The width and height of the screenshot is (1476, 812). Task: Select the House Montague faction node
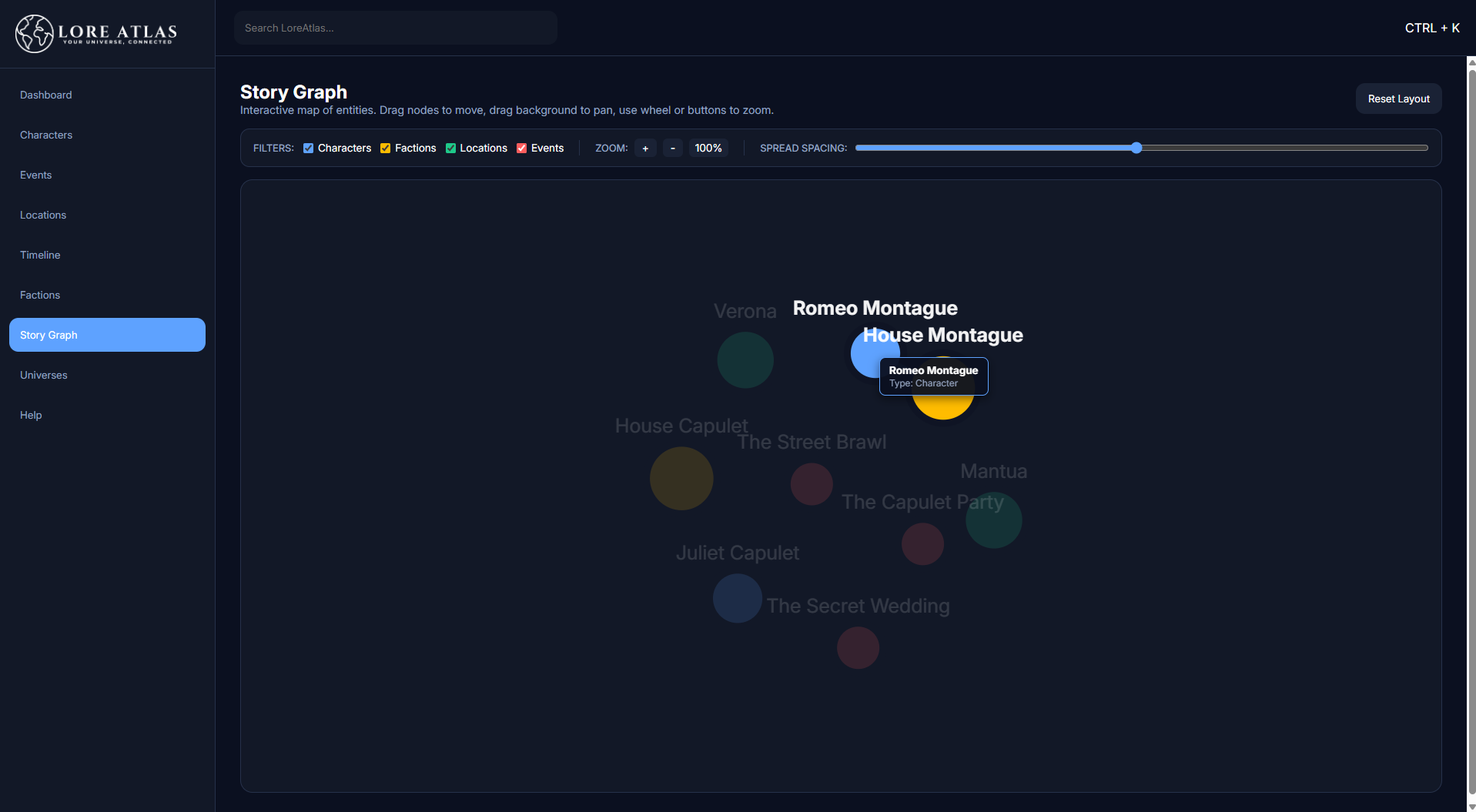(x=942, y=407)
